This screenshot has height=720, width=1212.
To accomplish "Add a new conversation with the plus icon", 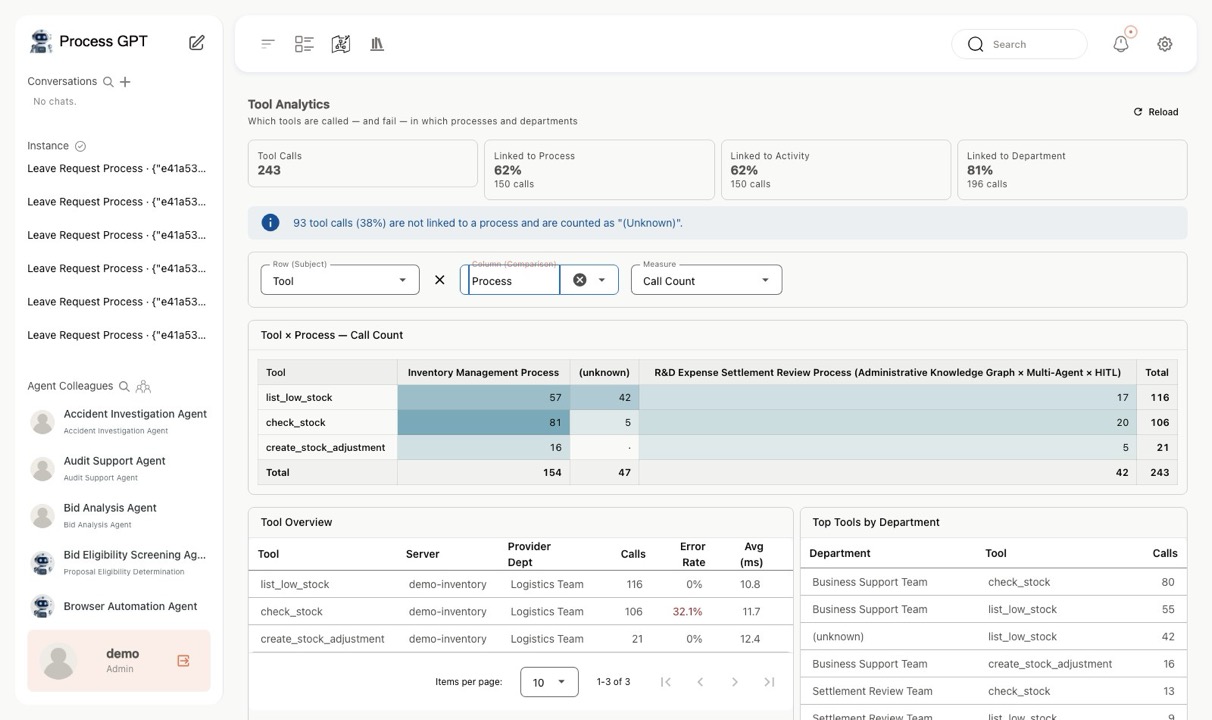I will tap(125, 82).
